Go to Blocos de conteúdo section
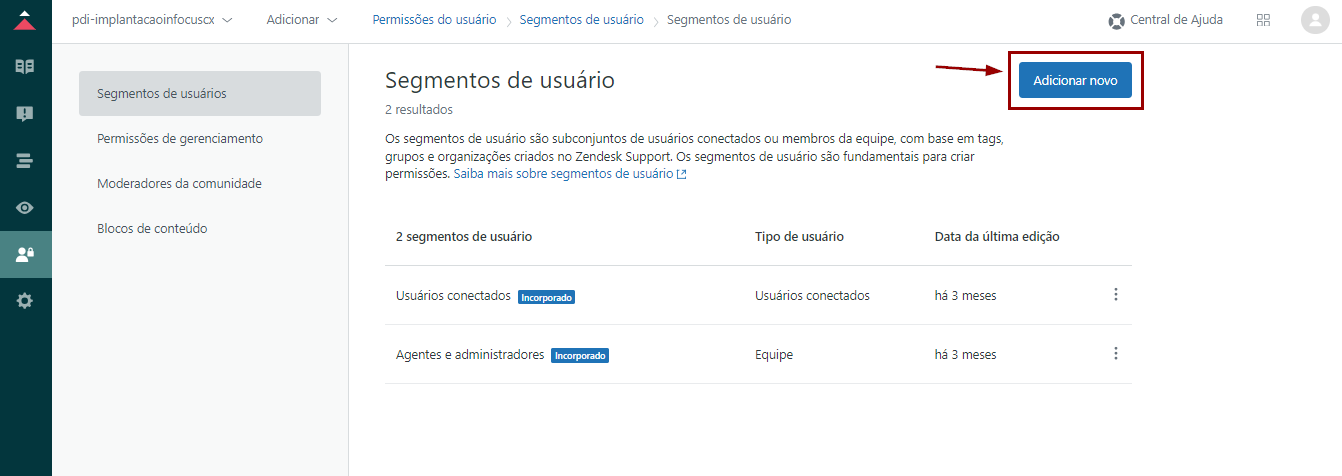 pyautogui.click(x=152, y=229)
